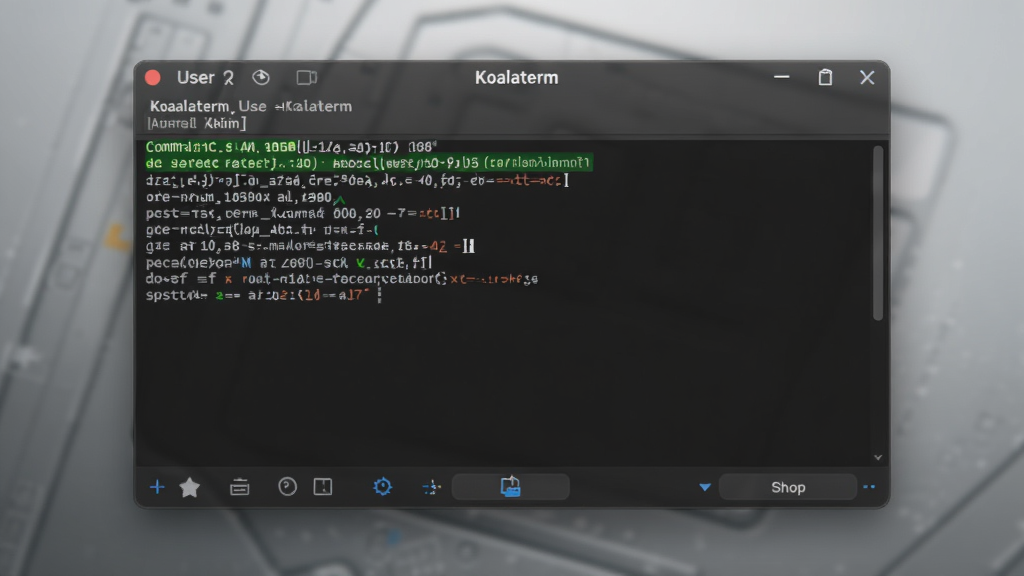Viewport: 1024px width, 576px height.
Task: Expand the blue dropdown arrow beside Shop
Action: pyautogui.click(x=705, y=487)
